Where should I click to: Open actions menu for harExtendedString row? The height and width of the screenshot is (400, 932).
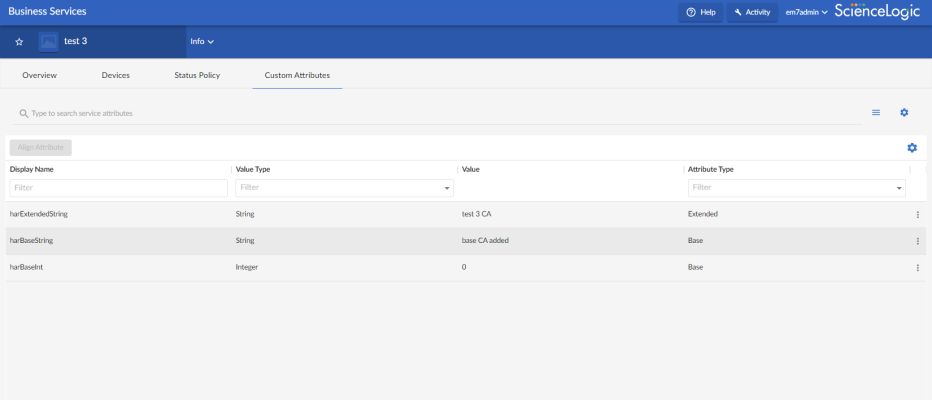point(917,214)
